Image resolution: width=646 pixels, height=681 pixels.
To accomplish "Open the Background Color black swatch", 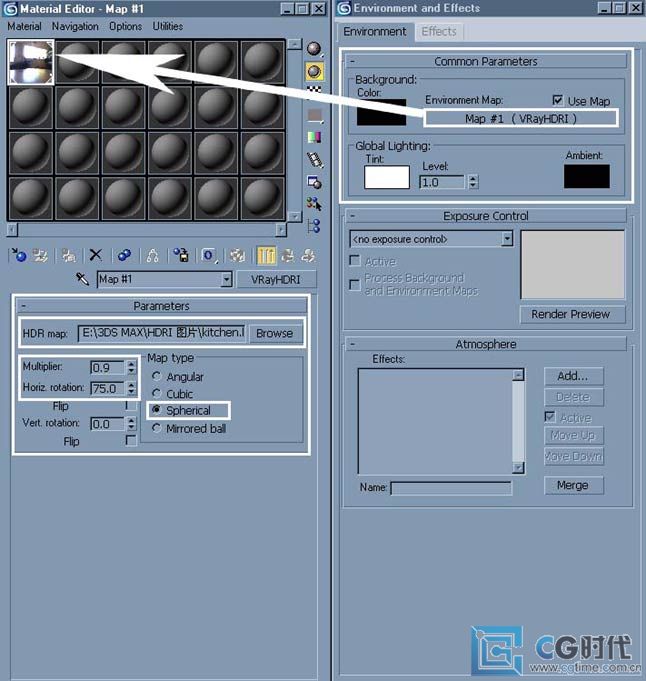I will pyautogui.click(x=381, y=112).
